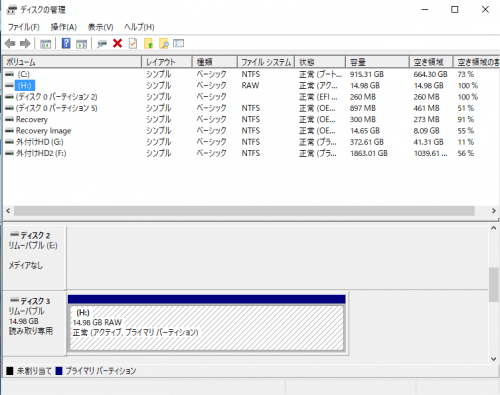This screenshot has width=500, height=395.
Task: Click the 正常 (EFI ... status cell
Action: click(x=318, y=97)
